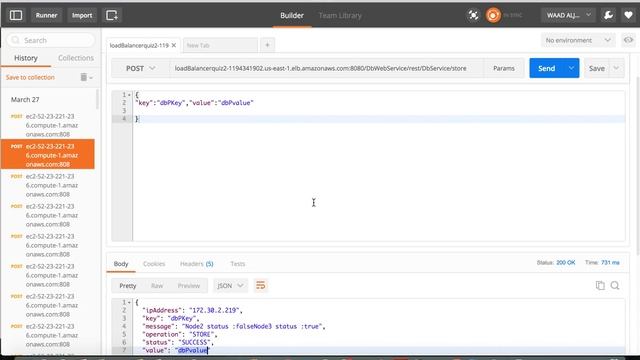The height and width of the screenshot is (360, 640).
Task: Open the WAAD account dropdown
Action: click(568, 15)
